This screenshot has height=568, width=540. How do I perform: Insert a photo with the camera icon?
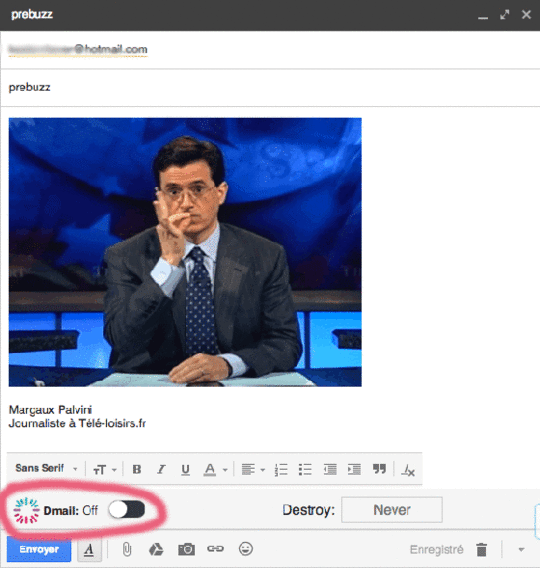point(186,549)
